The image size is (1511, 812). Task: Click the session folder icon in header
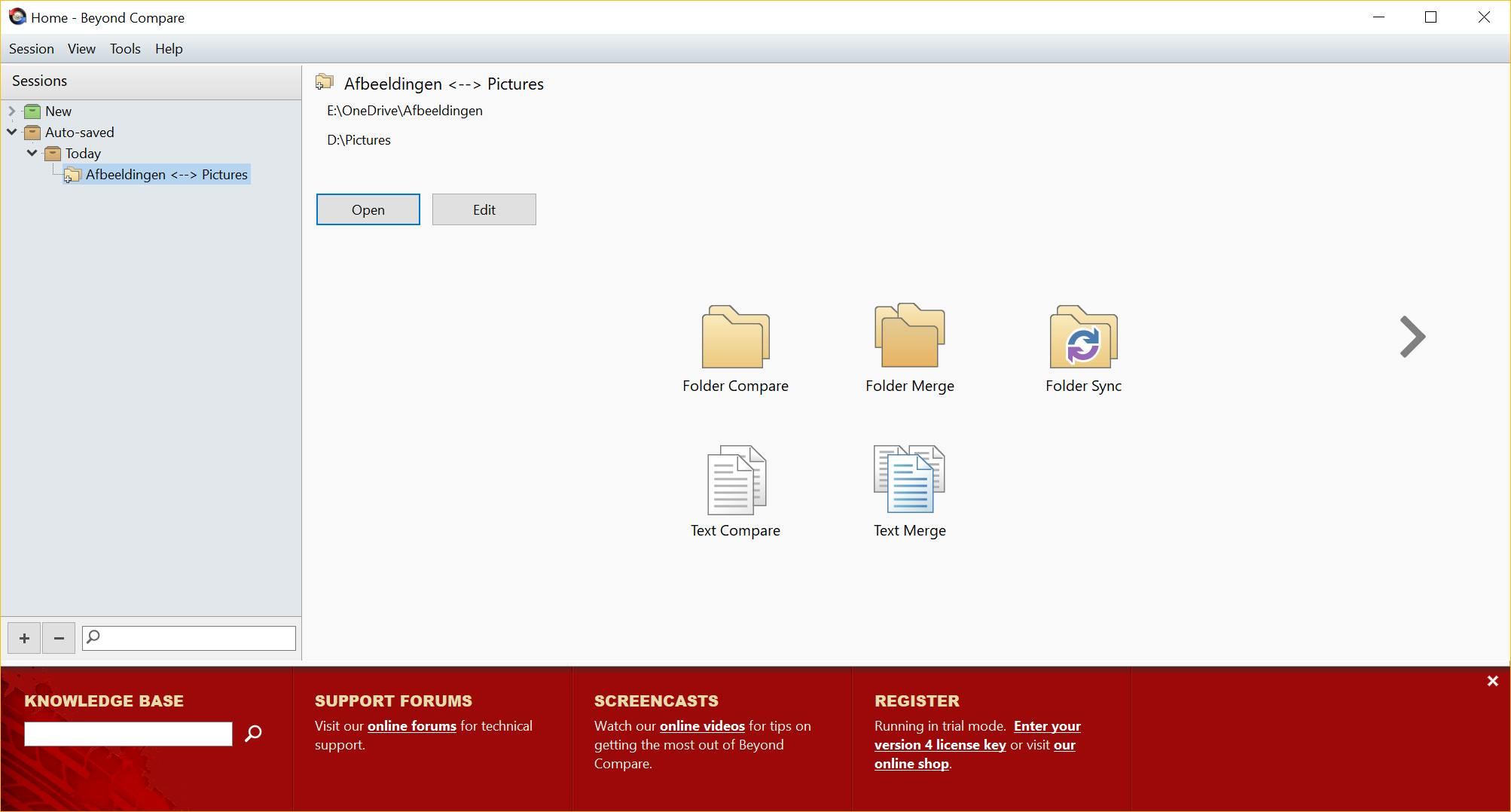325,82
